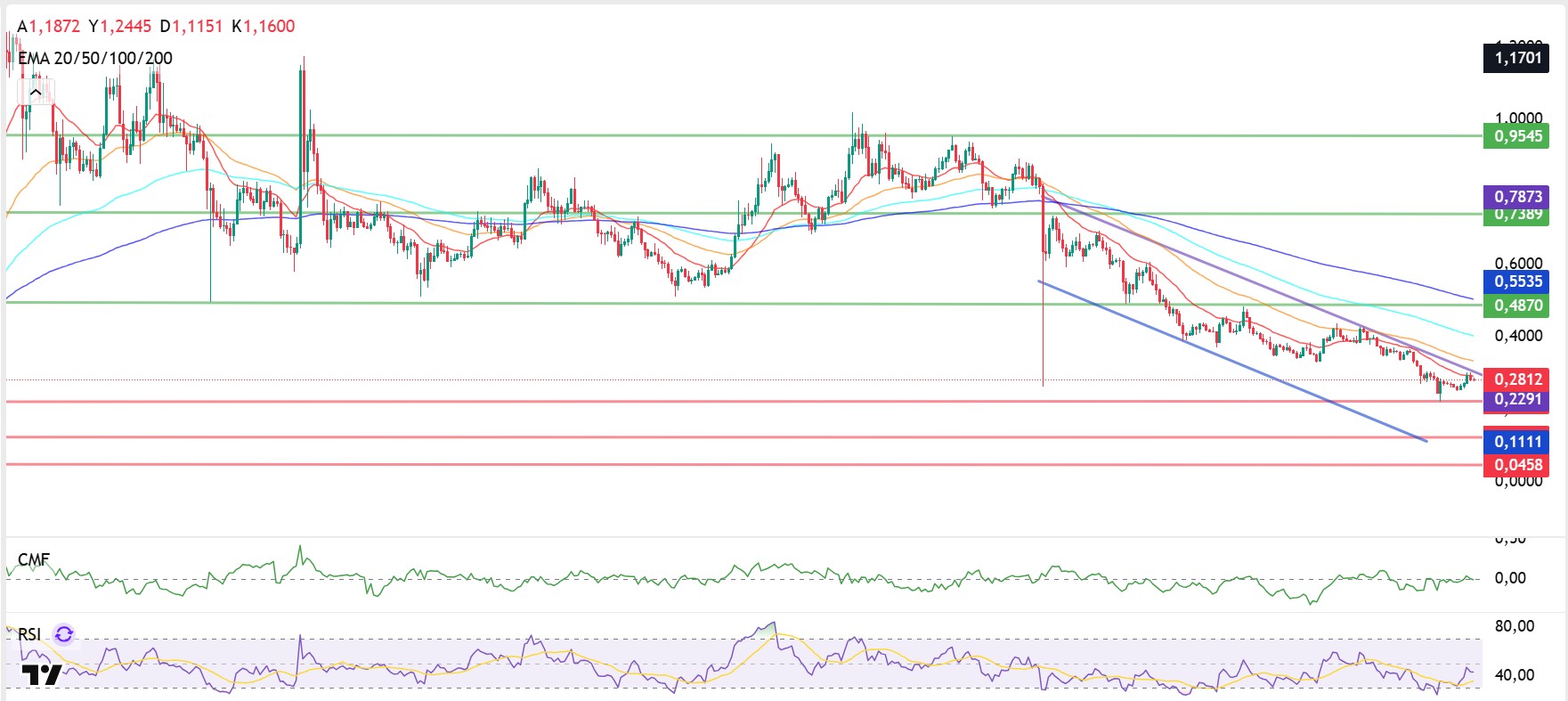Click the black 1,1701 price label
The width and height of the screenshot is (1568, 701).
[1517, 58]
